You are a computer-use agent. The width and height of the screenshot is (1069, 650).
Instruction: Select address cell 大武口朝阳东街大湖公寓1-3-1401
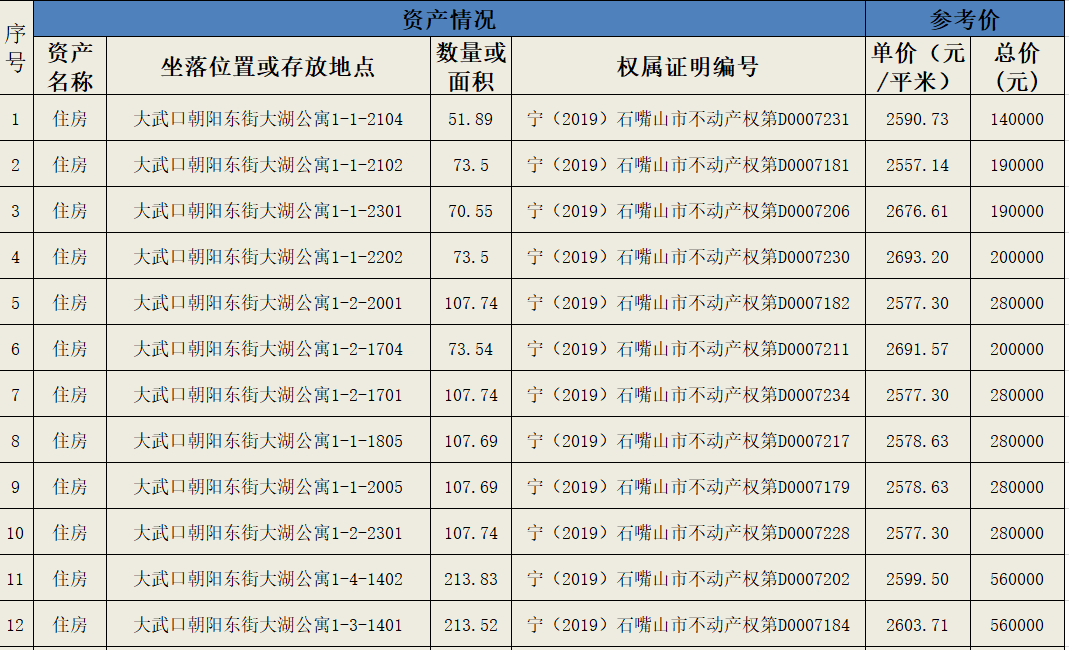pos(268,625)
